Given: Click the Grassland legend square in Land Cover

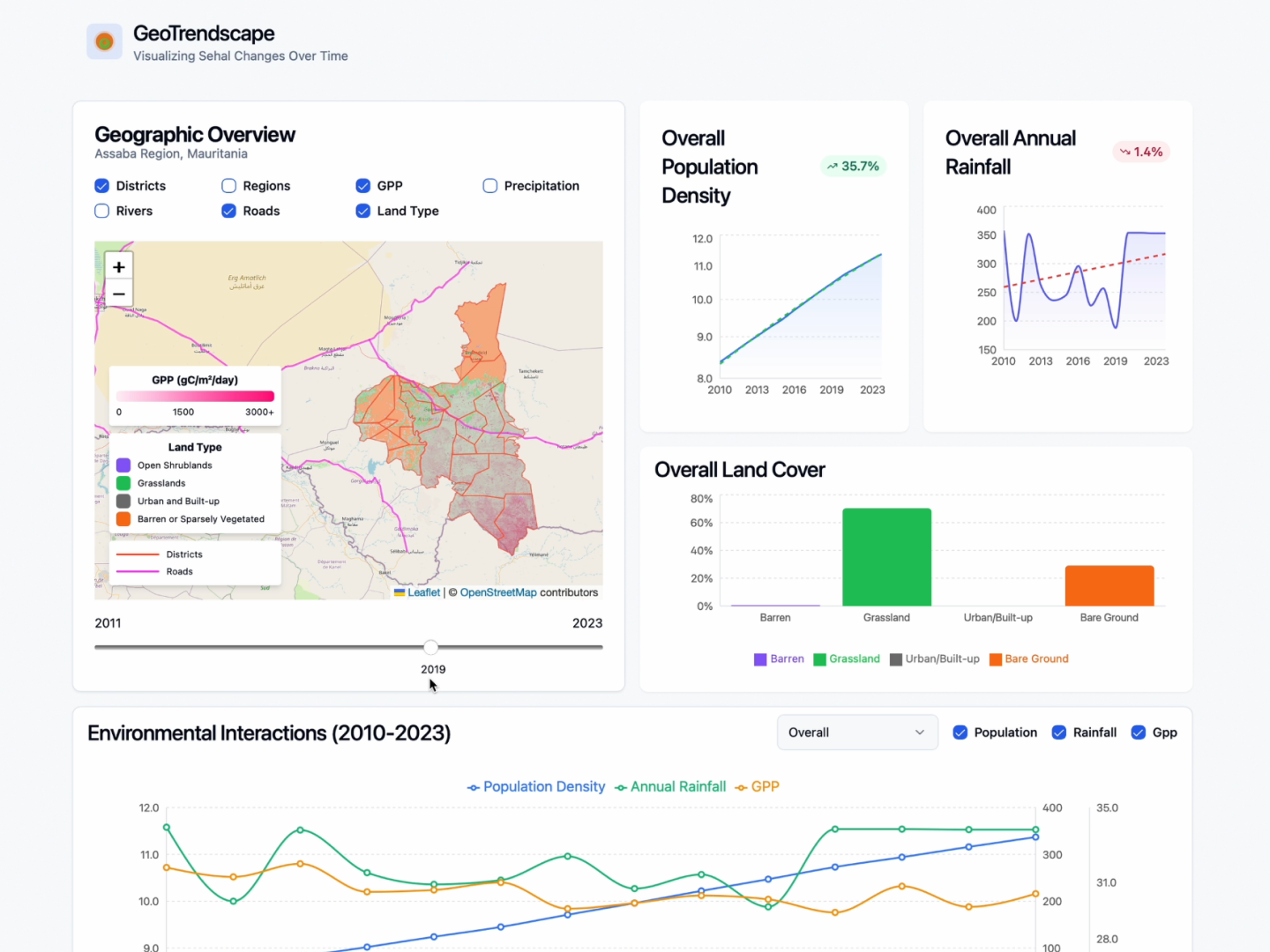Looking at the screenshot, I should 819,659.
